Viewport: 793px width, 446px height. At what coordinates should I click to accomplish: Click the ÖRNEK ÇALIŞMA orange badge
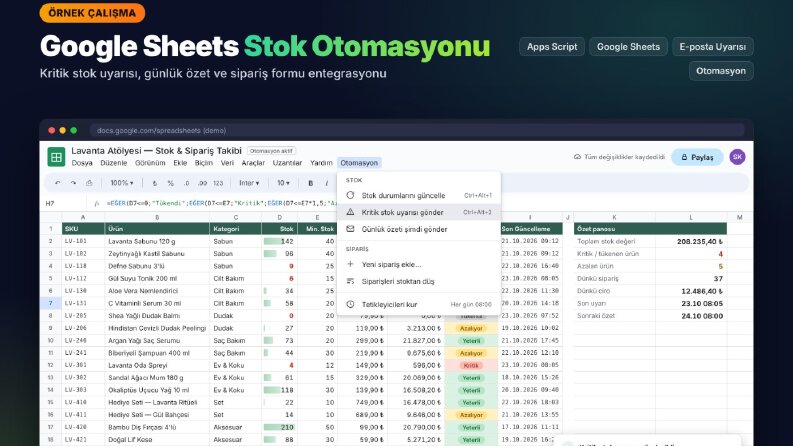(x=92, y=13)
